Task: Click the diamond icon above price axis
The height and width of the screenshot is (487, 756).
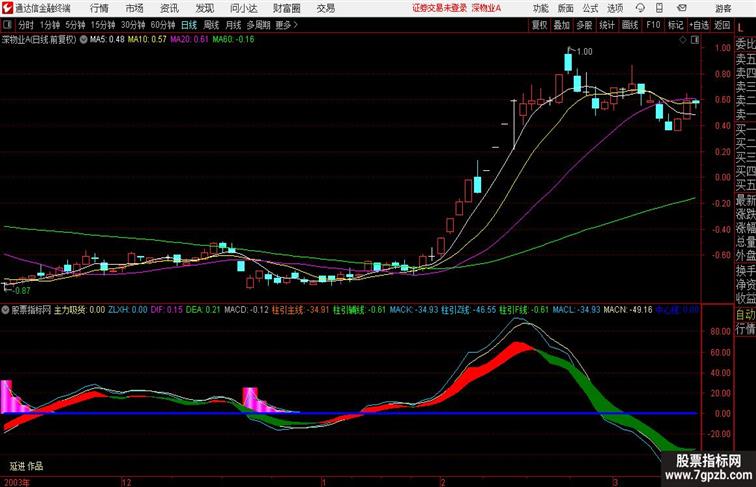Action: (683, 40)
